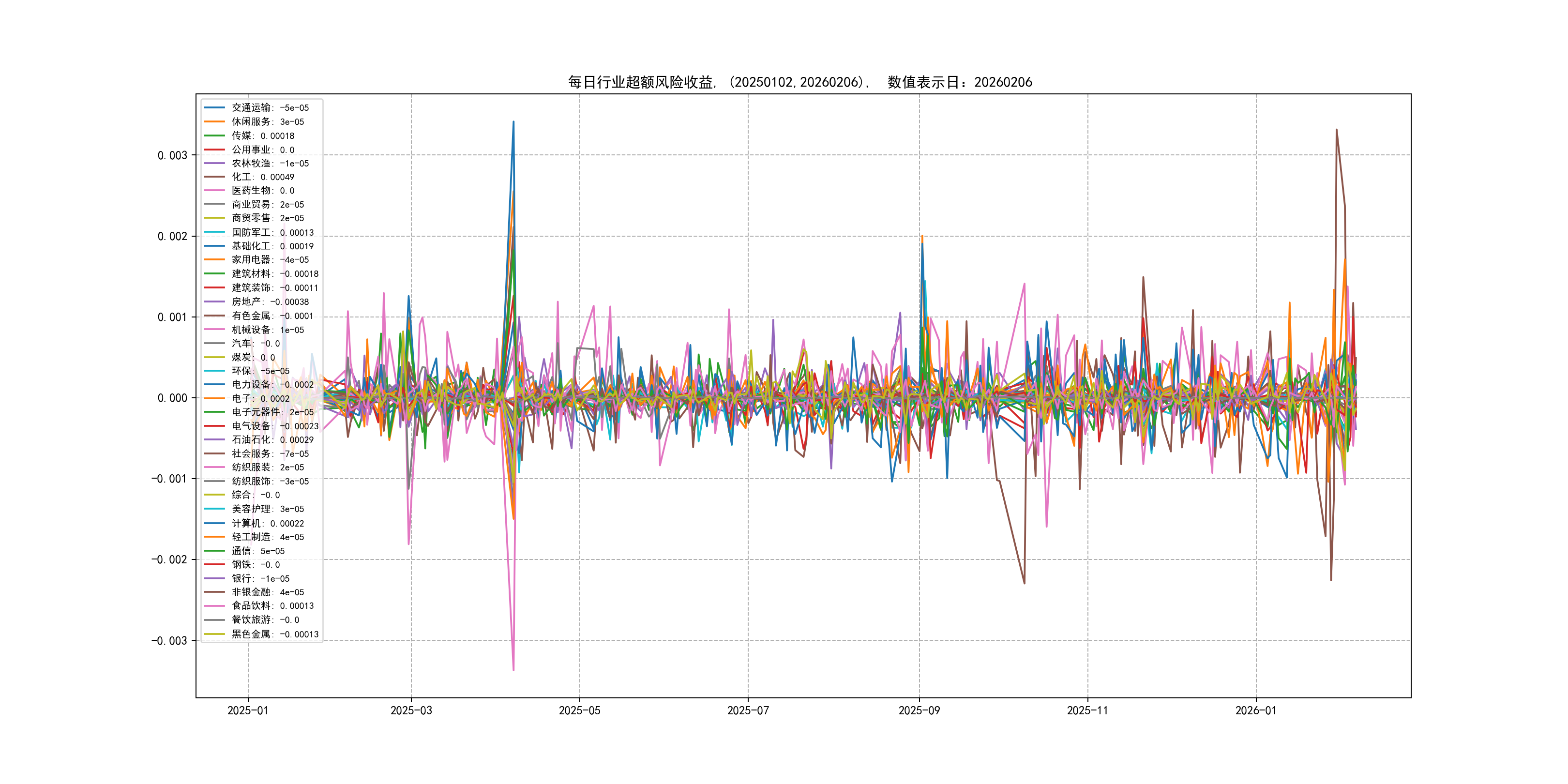Click the 0.003 y-axis tick label
The height and width of the screenshot is (784, 1568).
172,155
